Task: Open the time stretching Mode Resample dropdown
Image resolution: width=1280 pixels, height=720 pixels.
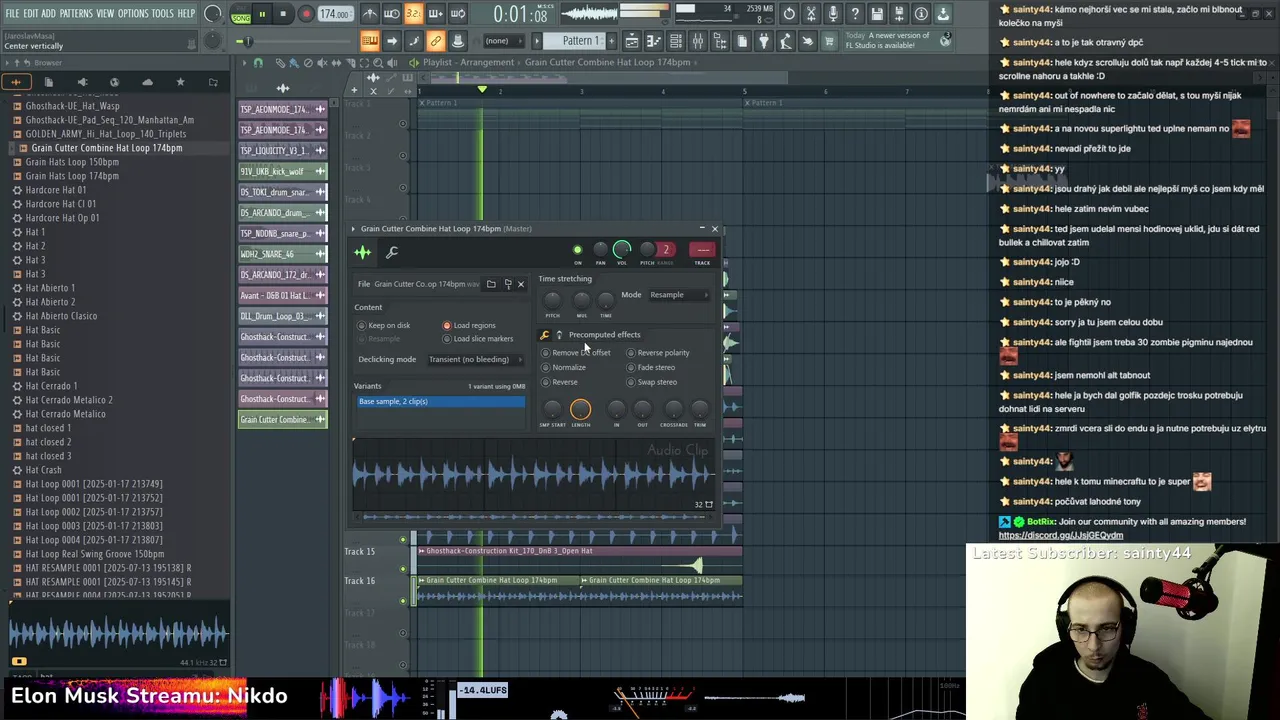Action: coord(680,295)
